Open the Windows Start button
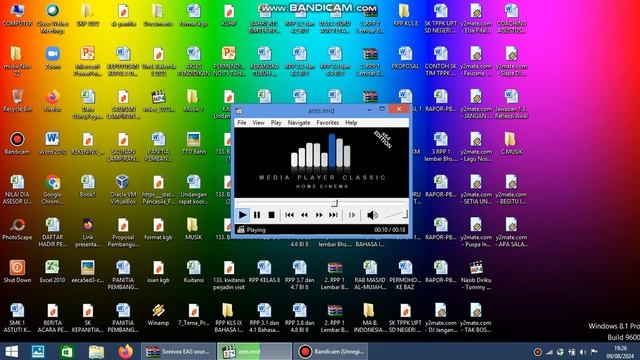This screenshot has height=360, width=640. click(11, 351)
